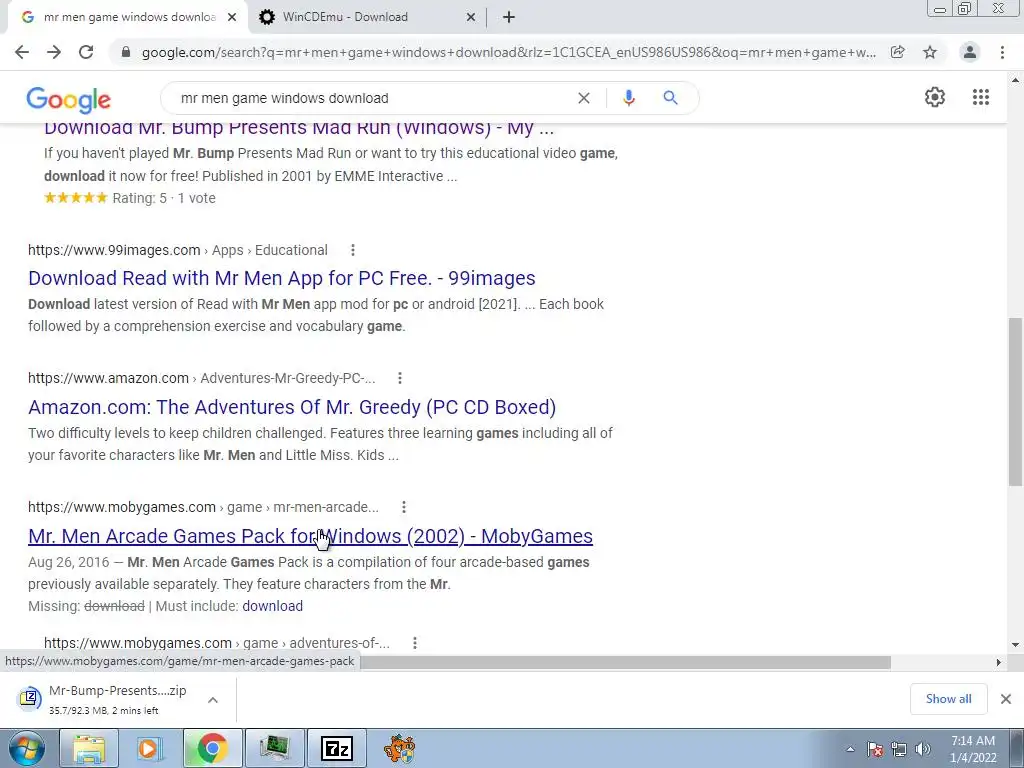Image resolution: width=1024 pixels, height=768 pixels.
Task: Open Amazon Adventures Of Mr. Greedy link
Action: (292, 408)
